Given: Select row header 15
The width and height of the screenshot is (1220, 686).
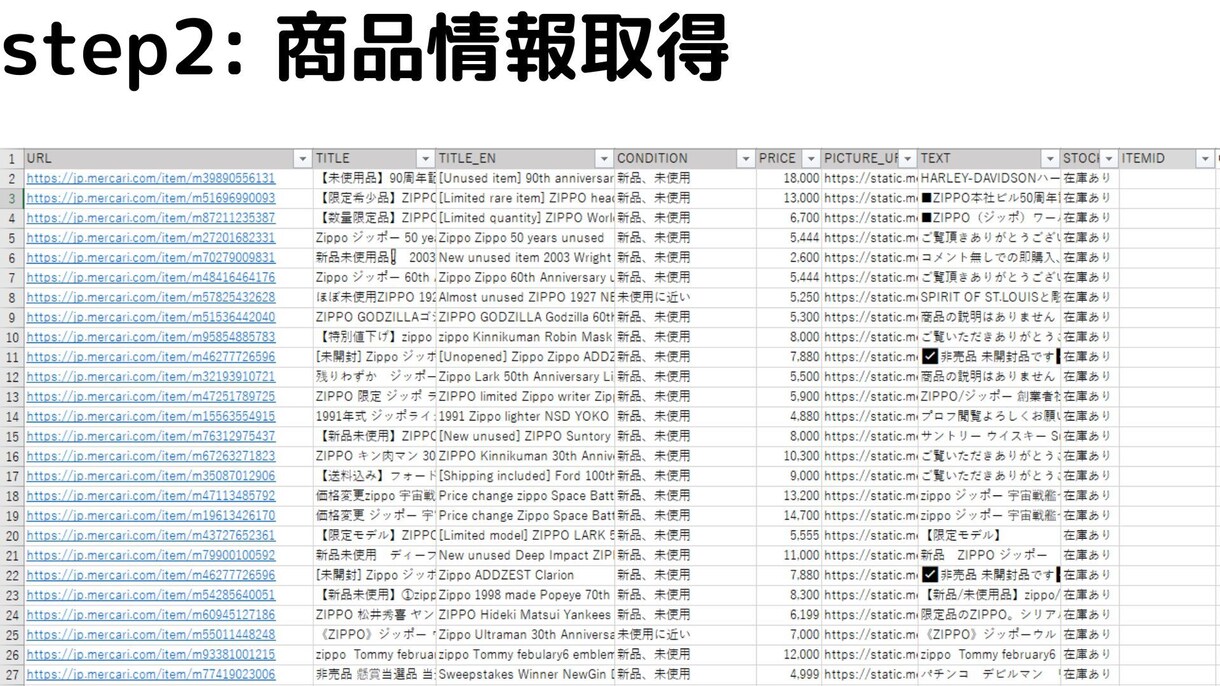Looking at the screenshot, I should (x=12, y=436).
